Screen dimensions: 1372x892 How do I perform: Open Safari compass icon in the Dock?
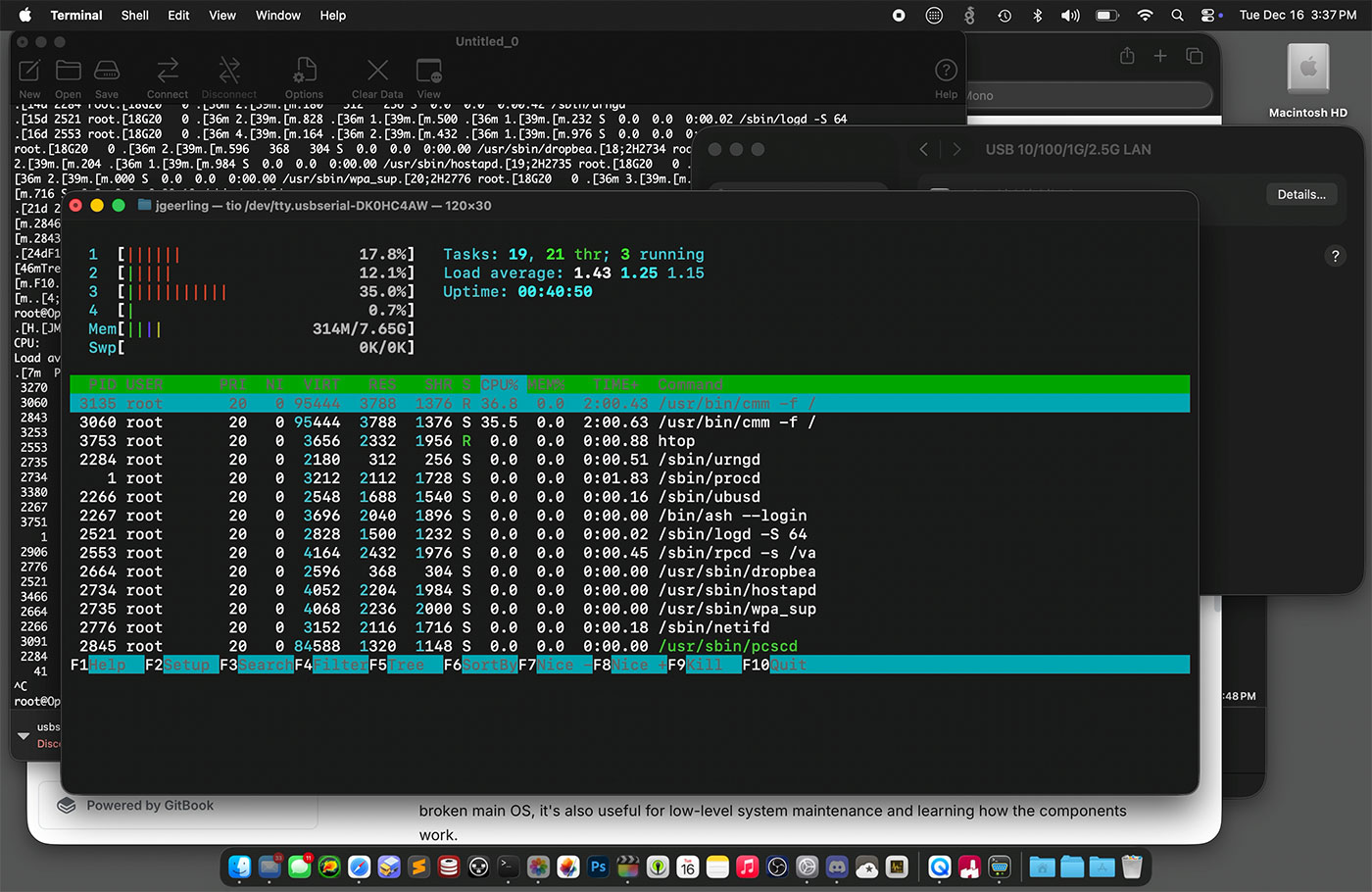[360, 867]
